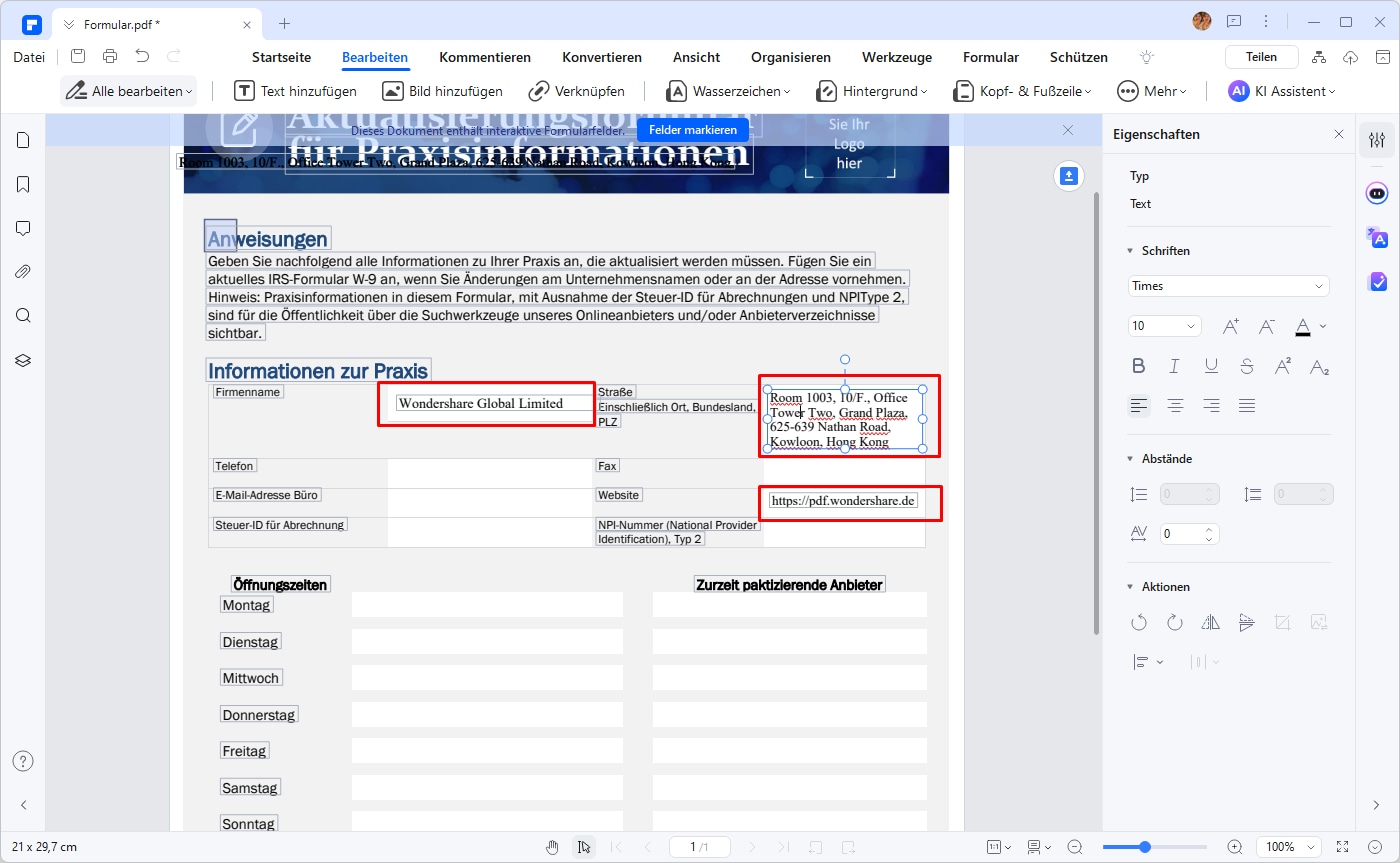Click the Felder markieren button
The height and width of the screenshot is (863, 1400).
(x=693, y=130)
